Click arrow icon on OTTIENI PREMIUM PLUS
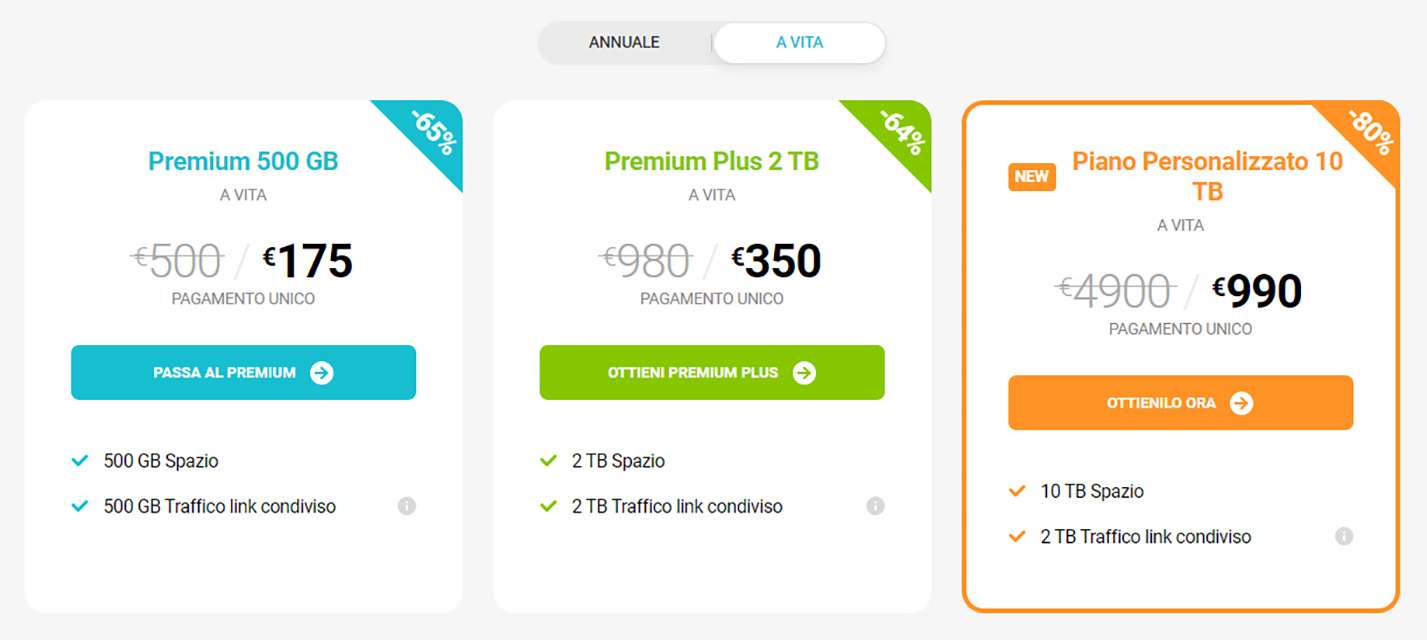The width and height of the screenshot is (1427, 640). (804, 373)
